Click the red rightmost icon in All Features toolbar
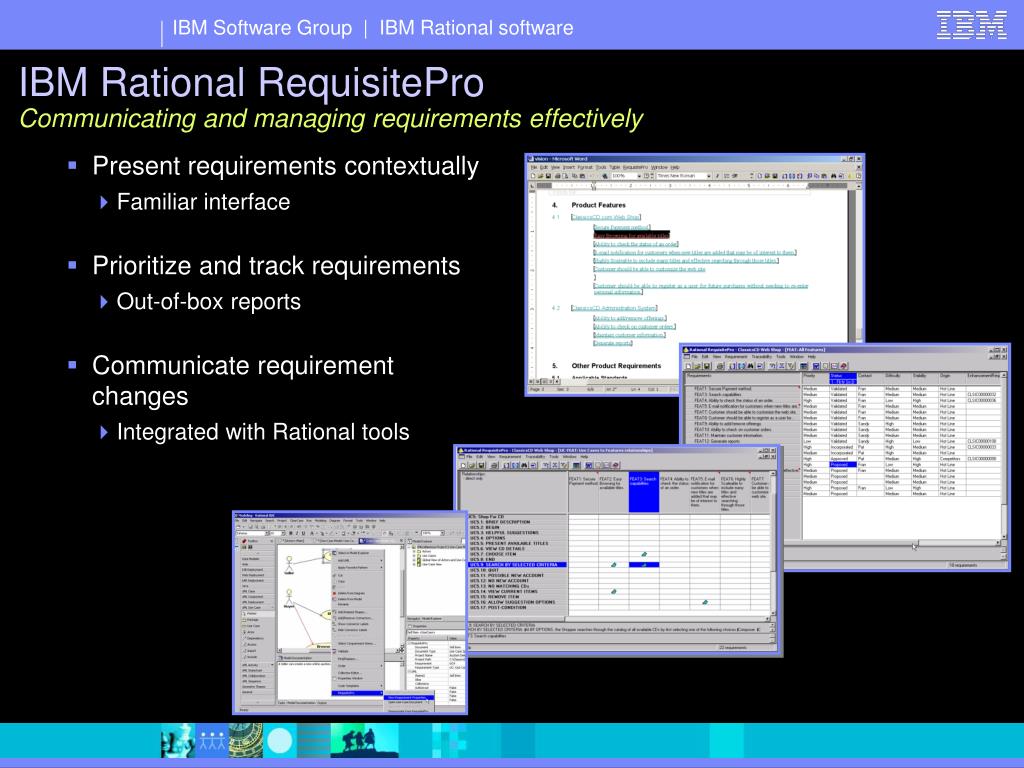The width and height of the screenshot is (1024, 768). click(844, 366)
